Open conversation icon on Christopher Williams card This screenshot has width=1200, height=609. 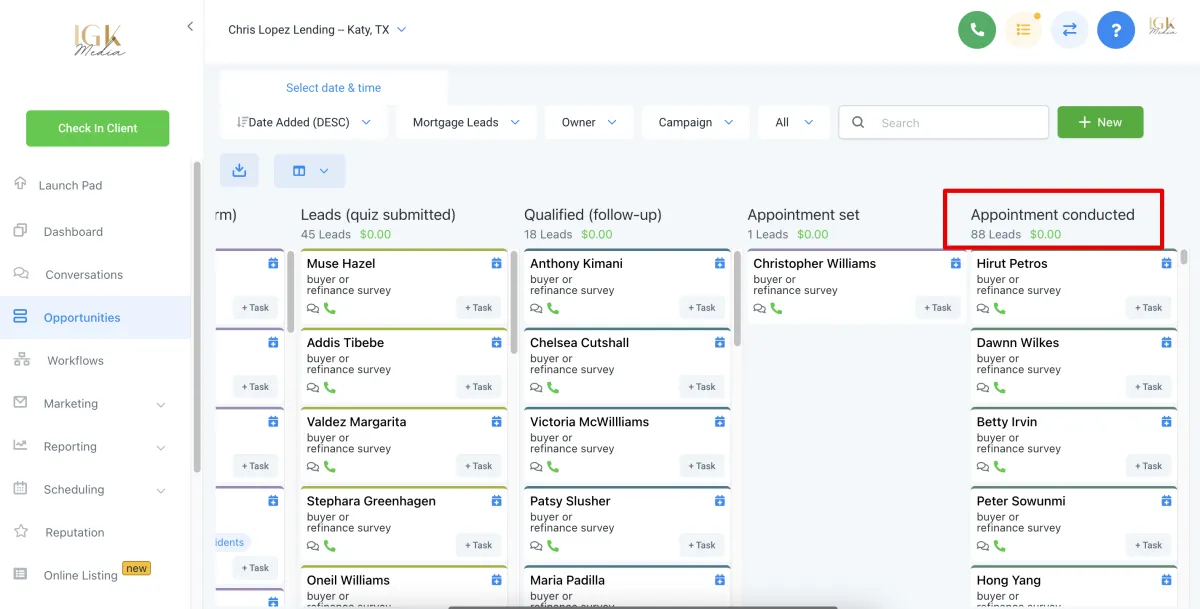pyautogui.click(x=760, y=308)
